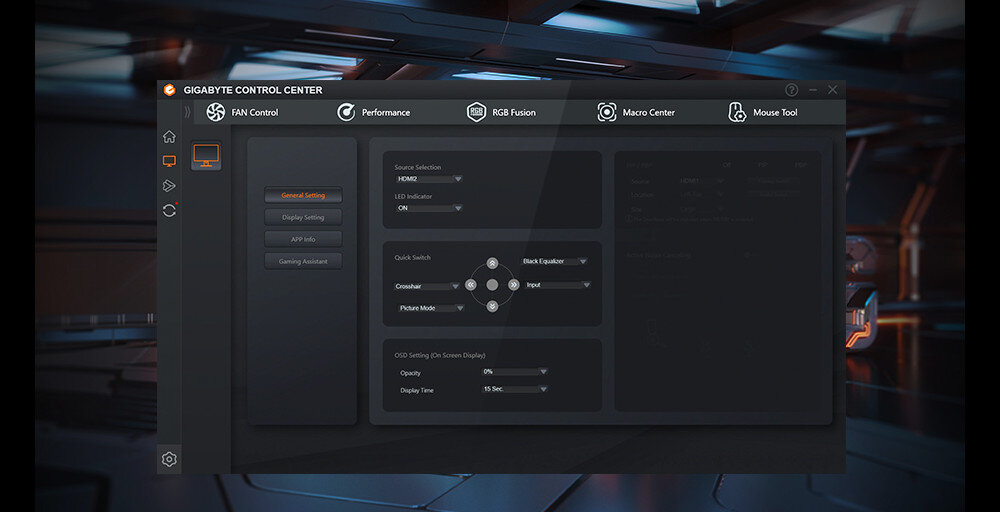
Task: Open FAN Control module
Action: (242, 112)
